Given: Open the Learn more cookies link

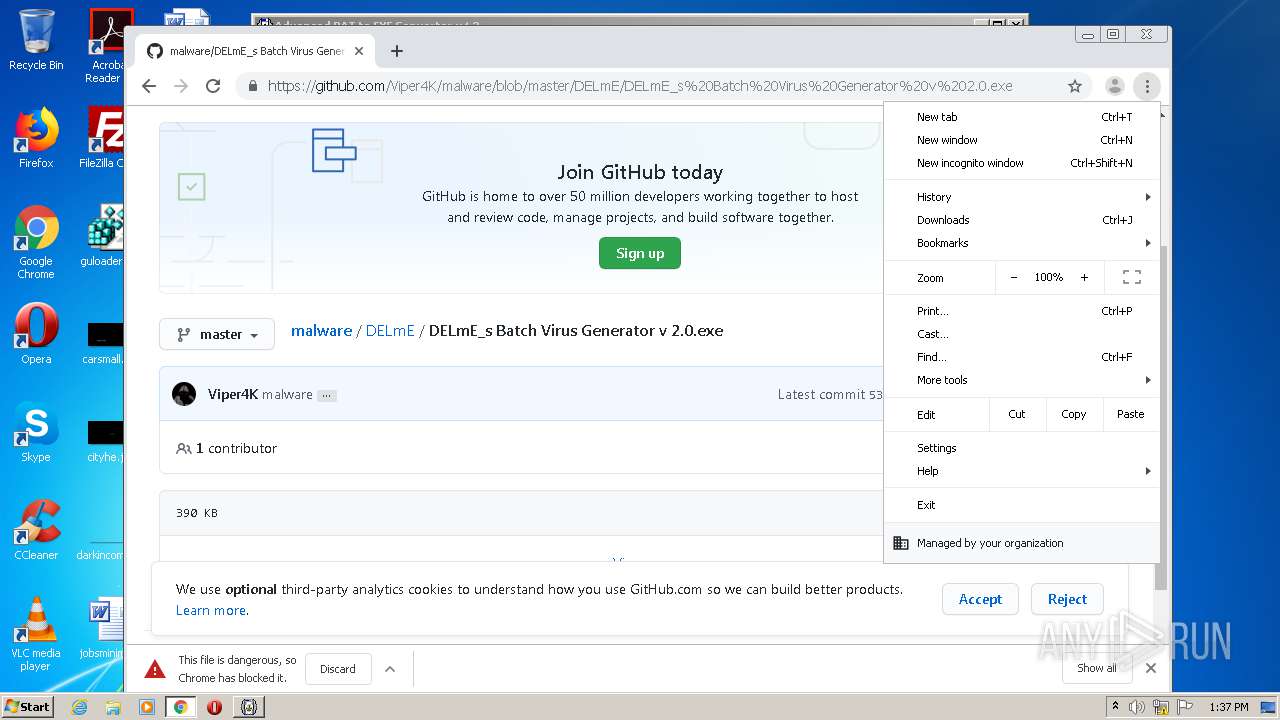Looking at the screenshot, I should 211,610.
